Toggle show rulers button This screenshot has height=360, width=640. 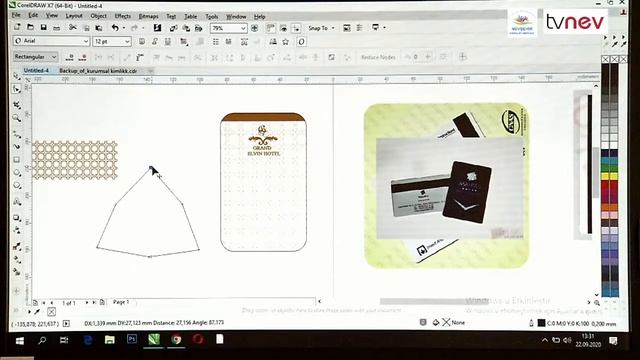coord(270,28)
